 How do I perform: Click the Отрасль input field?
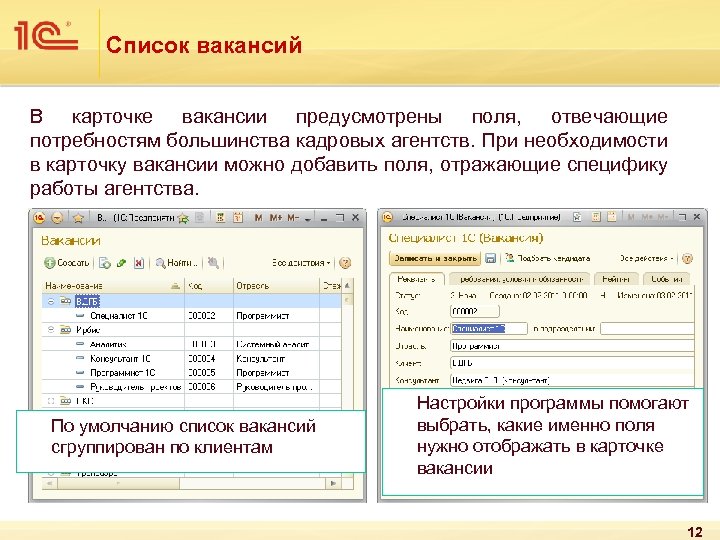[572, 346]
